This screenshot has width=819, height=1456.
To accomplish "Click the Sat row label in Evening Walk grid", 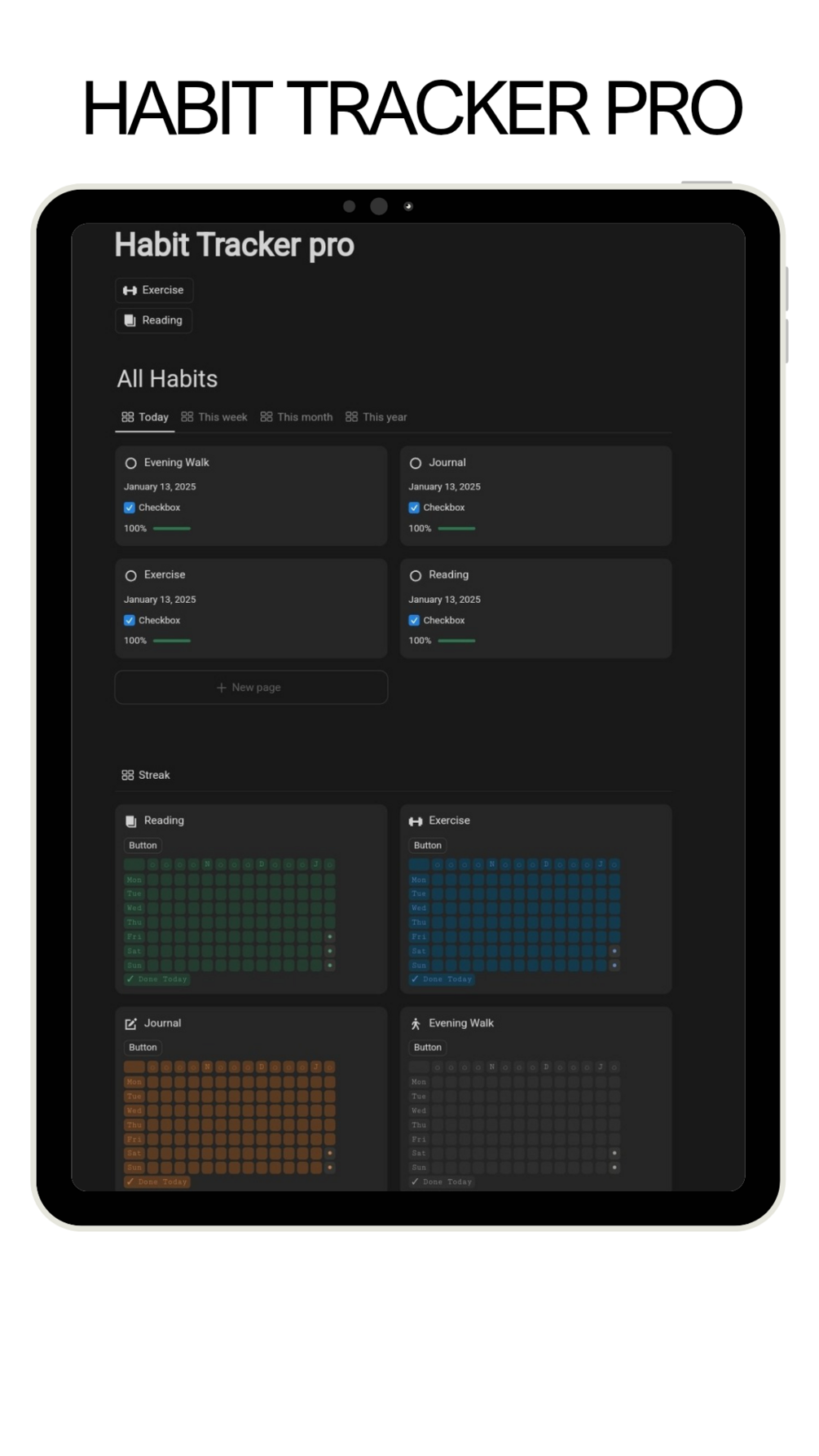I will (419, 1153).
